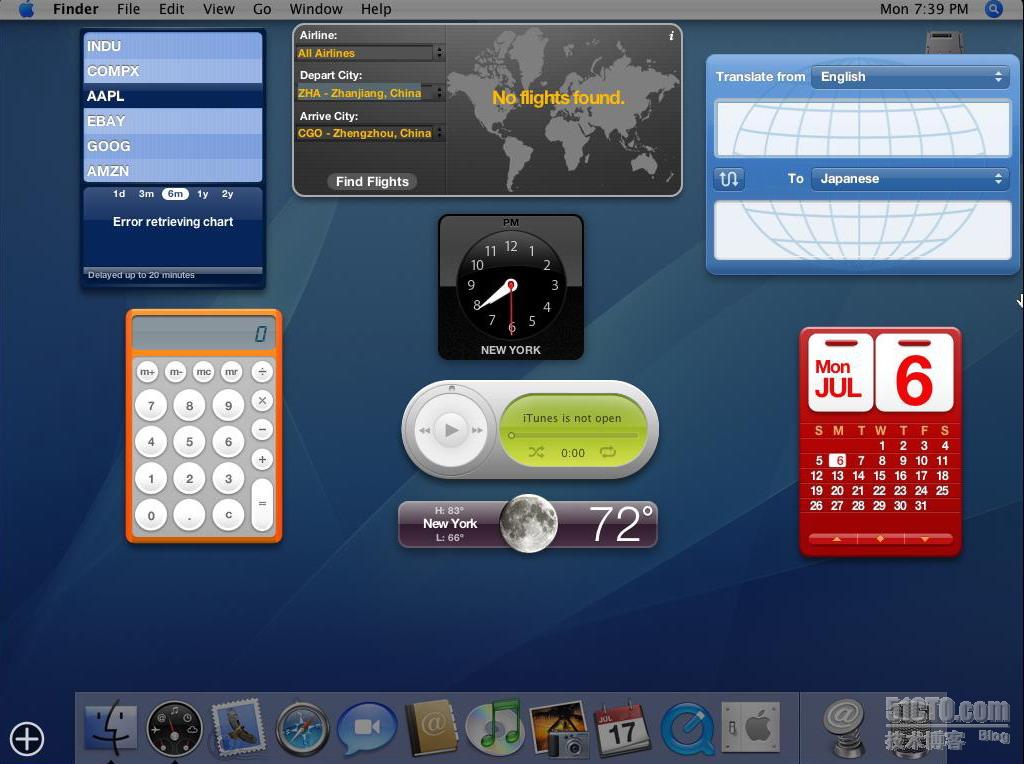Open the Airline dropdown in flight widget
Viewport: 1024px width, 764px height.
370,53
